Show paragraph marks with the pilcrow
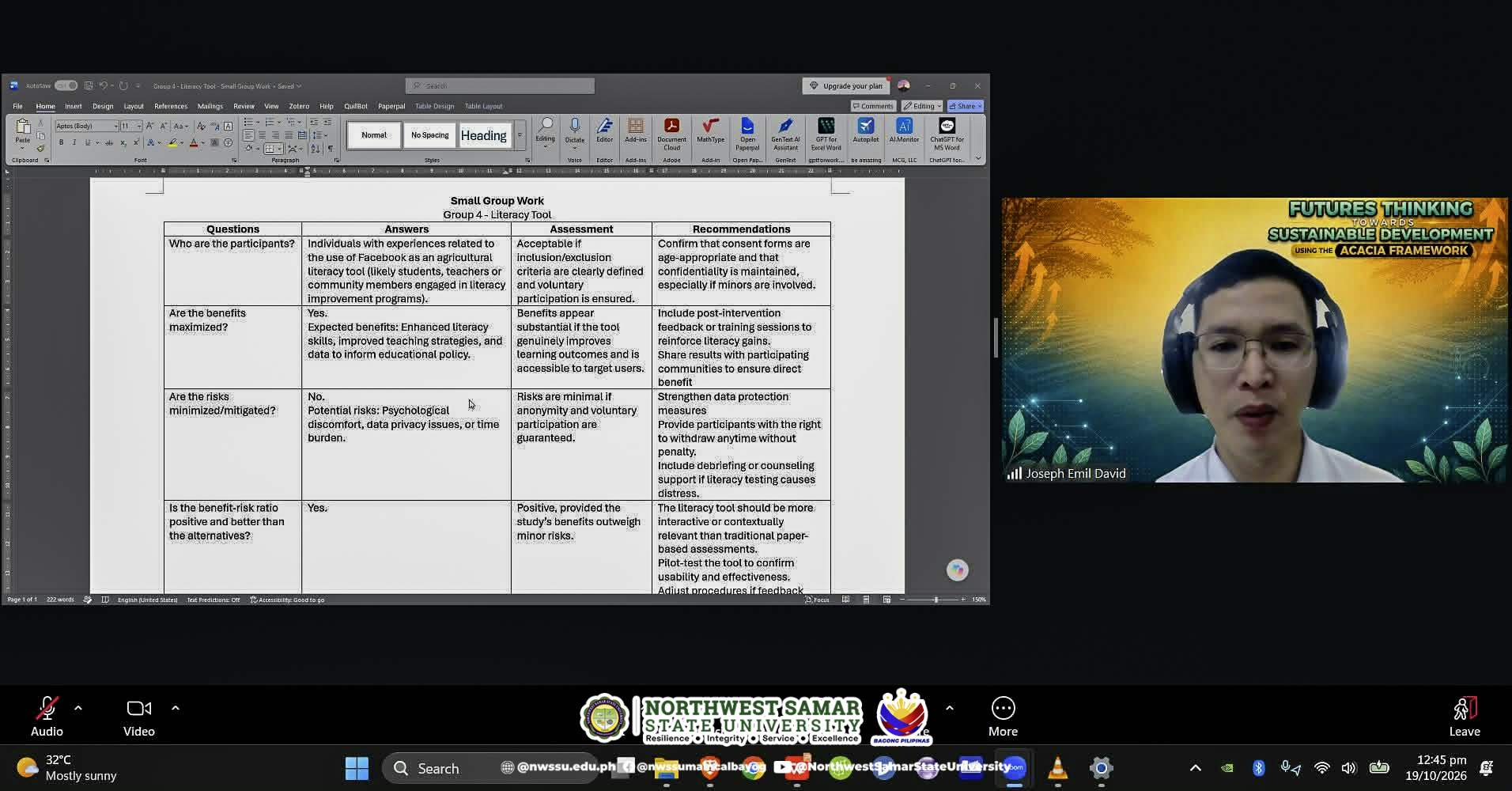 330,149
